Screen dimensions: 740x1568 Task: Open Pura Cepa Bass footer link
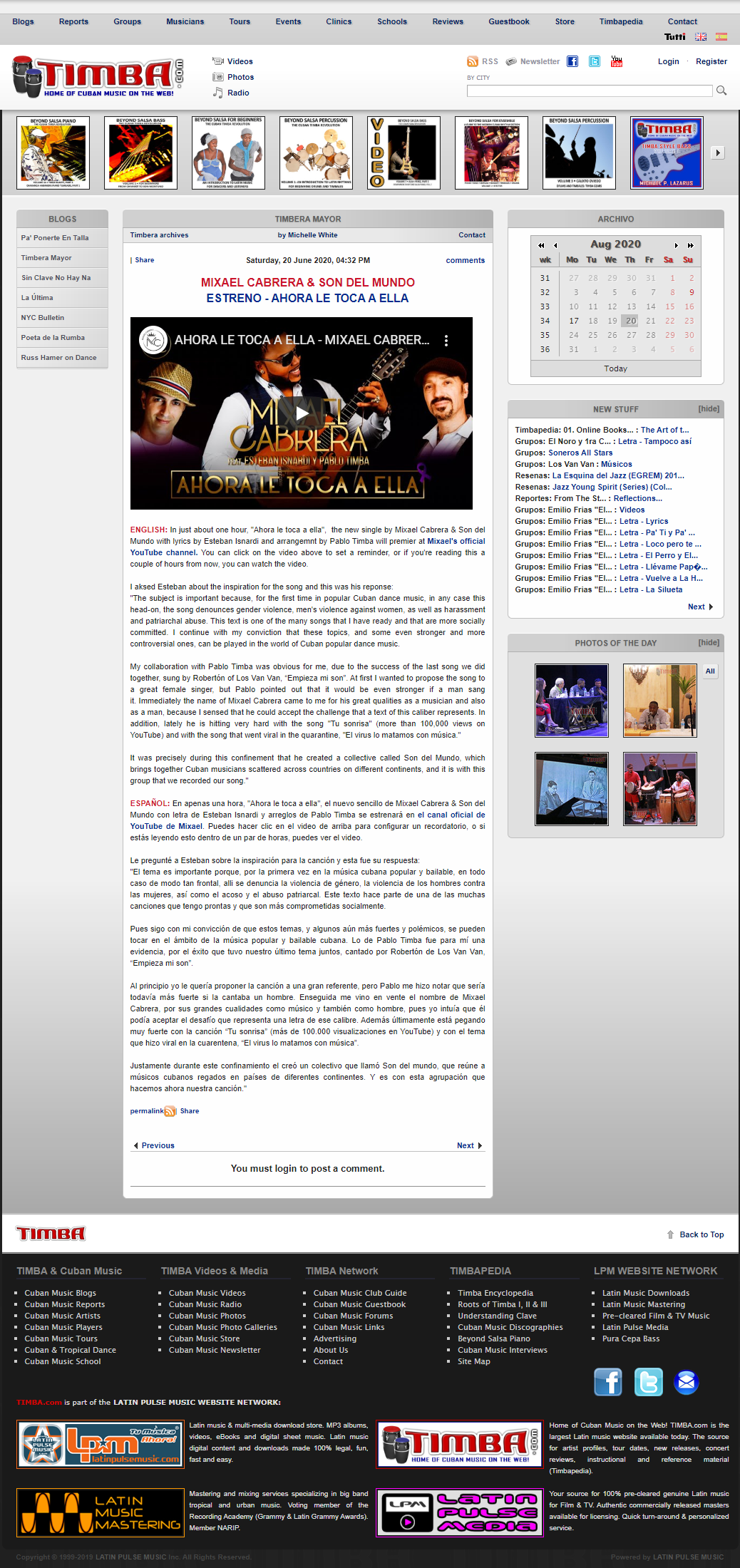click(x=631, y=1339)
